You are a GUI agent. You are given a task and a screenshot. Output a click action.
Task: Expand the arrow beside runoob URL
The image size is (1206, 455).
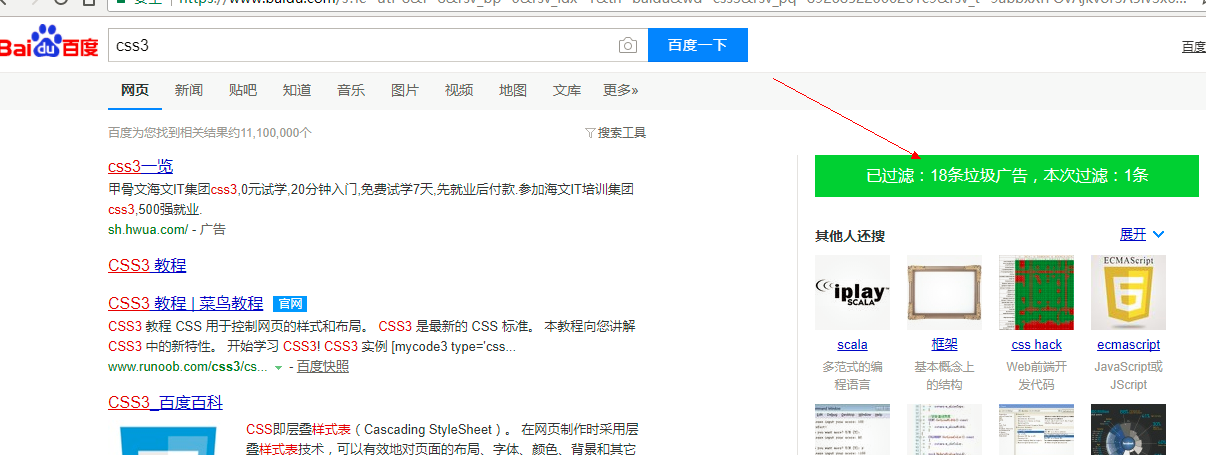[278, 368]
